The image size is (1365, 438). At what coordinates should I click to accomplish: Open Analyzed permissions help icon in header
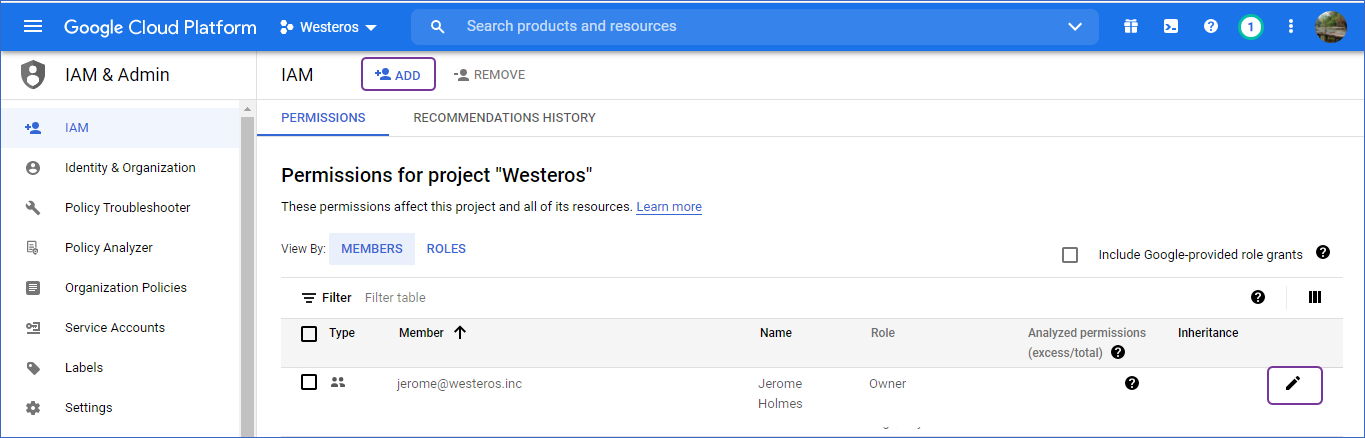click(x=1118, y=352)
